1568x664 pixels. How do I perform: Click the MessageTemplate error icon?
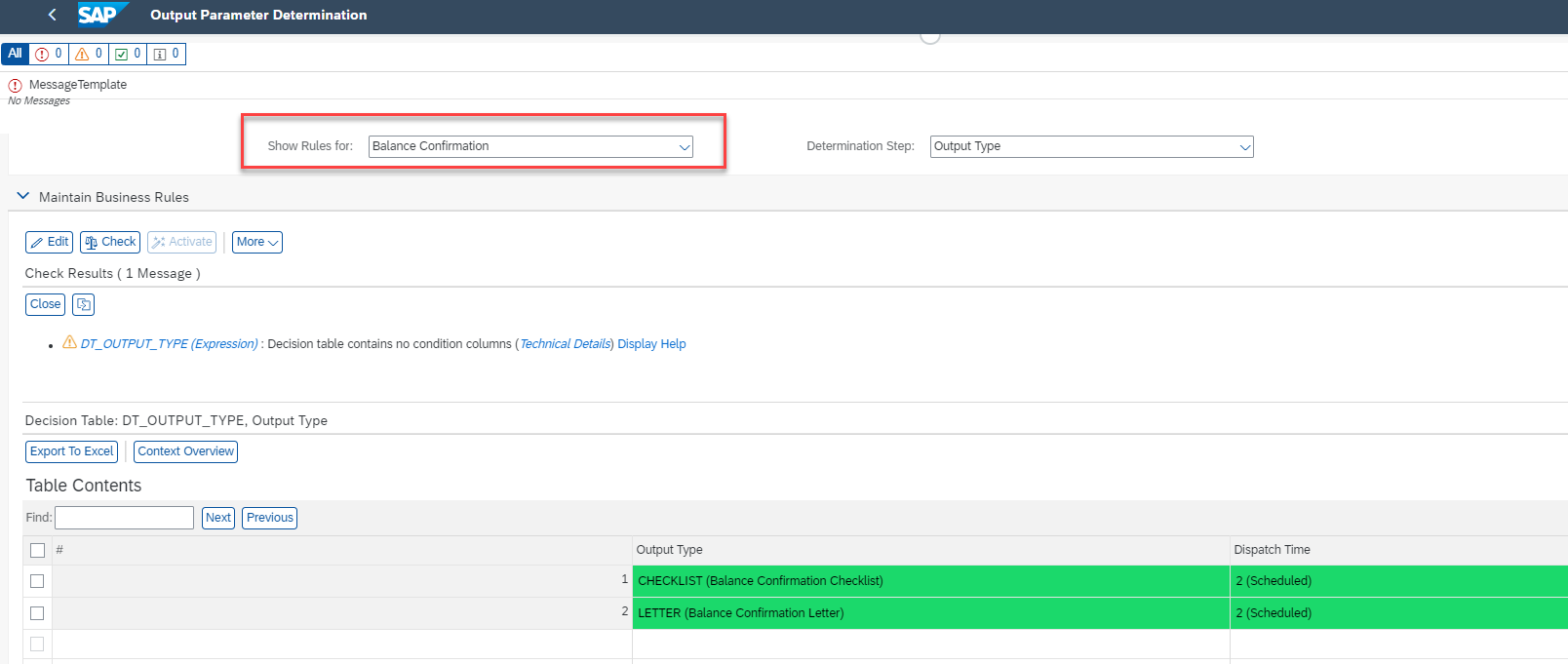15,85
